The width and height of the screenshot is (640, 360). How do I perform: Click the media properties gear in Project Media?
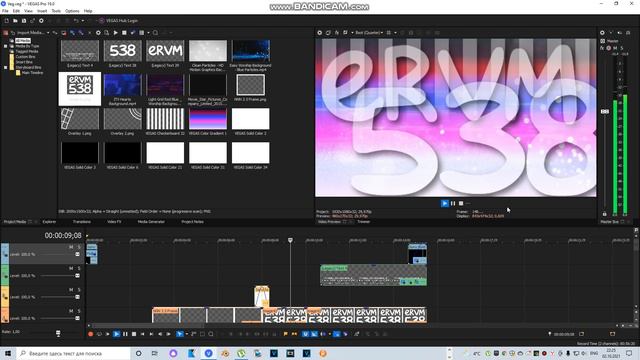[x=98, y=32]
